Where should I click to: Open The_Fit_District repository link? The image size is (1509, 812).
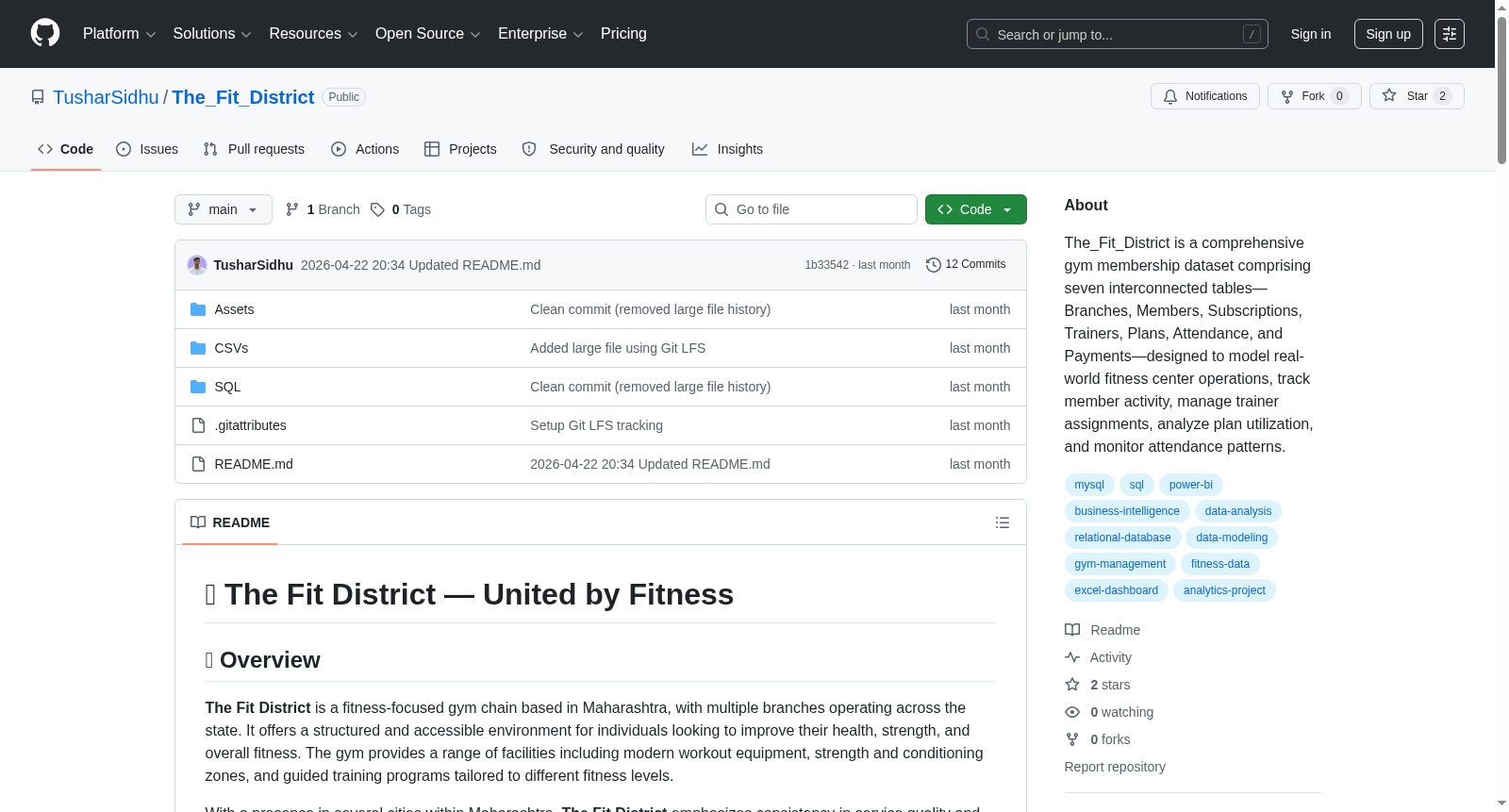point(243,97)
